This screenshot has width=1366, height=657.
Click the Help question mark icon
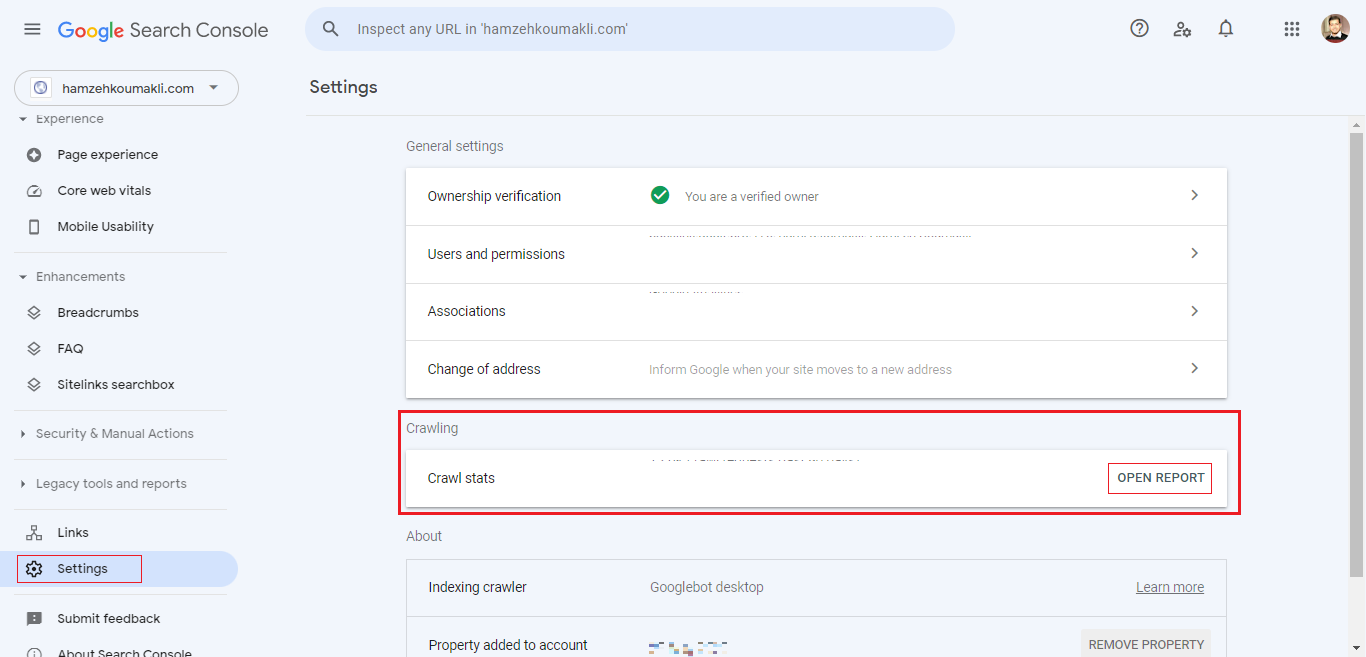pos(1139,29)
